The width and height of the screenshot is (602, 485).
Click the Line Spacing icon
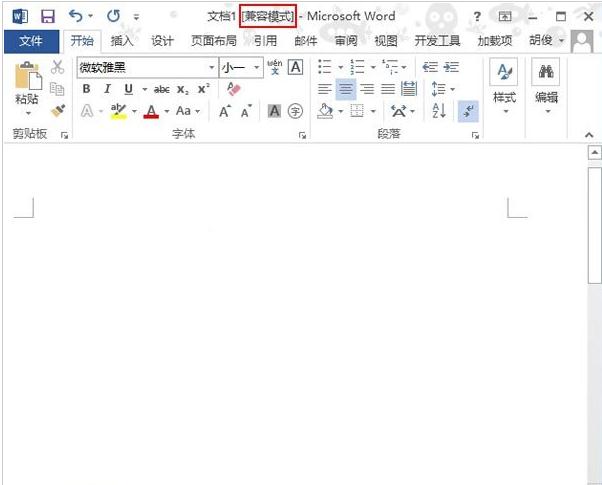(x=439, y=89)
